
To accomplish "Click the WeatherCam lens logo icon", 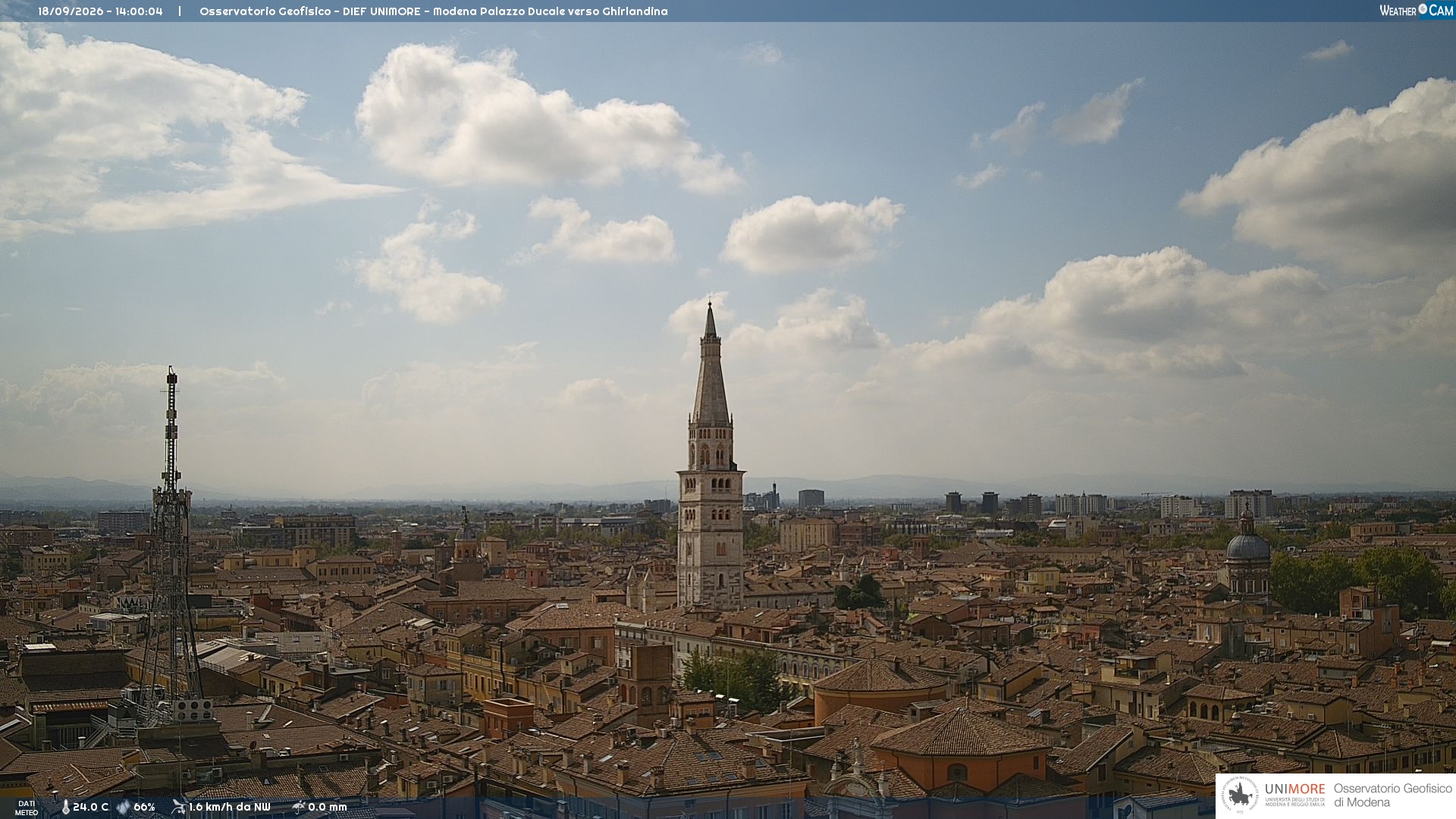I will tap(1423, 9).
